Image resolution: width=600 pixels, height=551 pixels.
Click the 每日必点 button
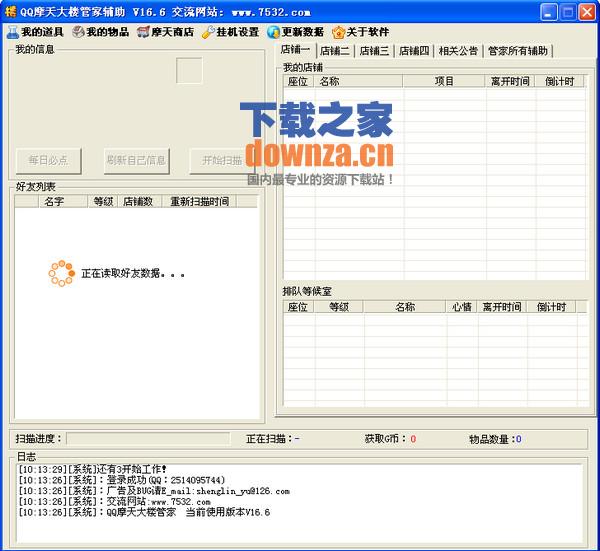[x=49, y=161]
